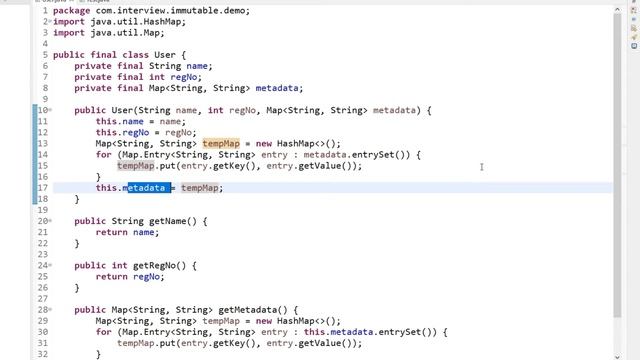Click 'HashMap<>()' on line 13
Screen dimensions: 640x360
click(306, 144)
